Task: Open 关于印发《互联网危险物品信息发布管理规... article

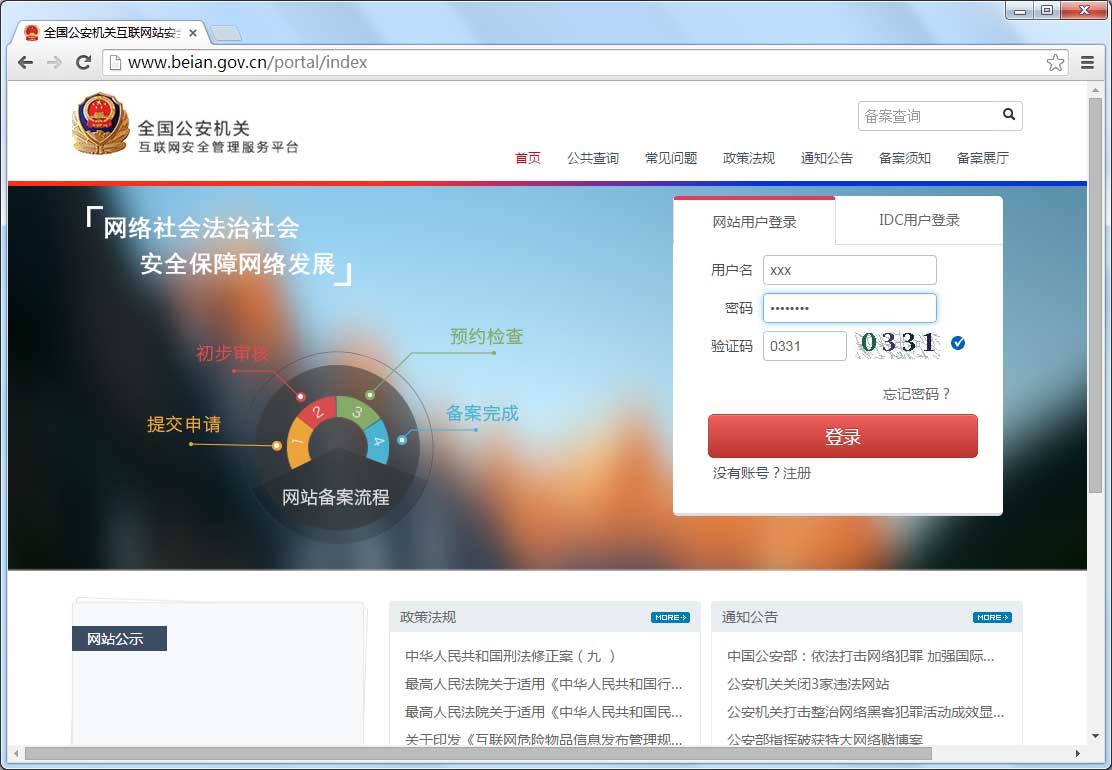Action: pyautogui.click(x=543, y=740)
